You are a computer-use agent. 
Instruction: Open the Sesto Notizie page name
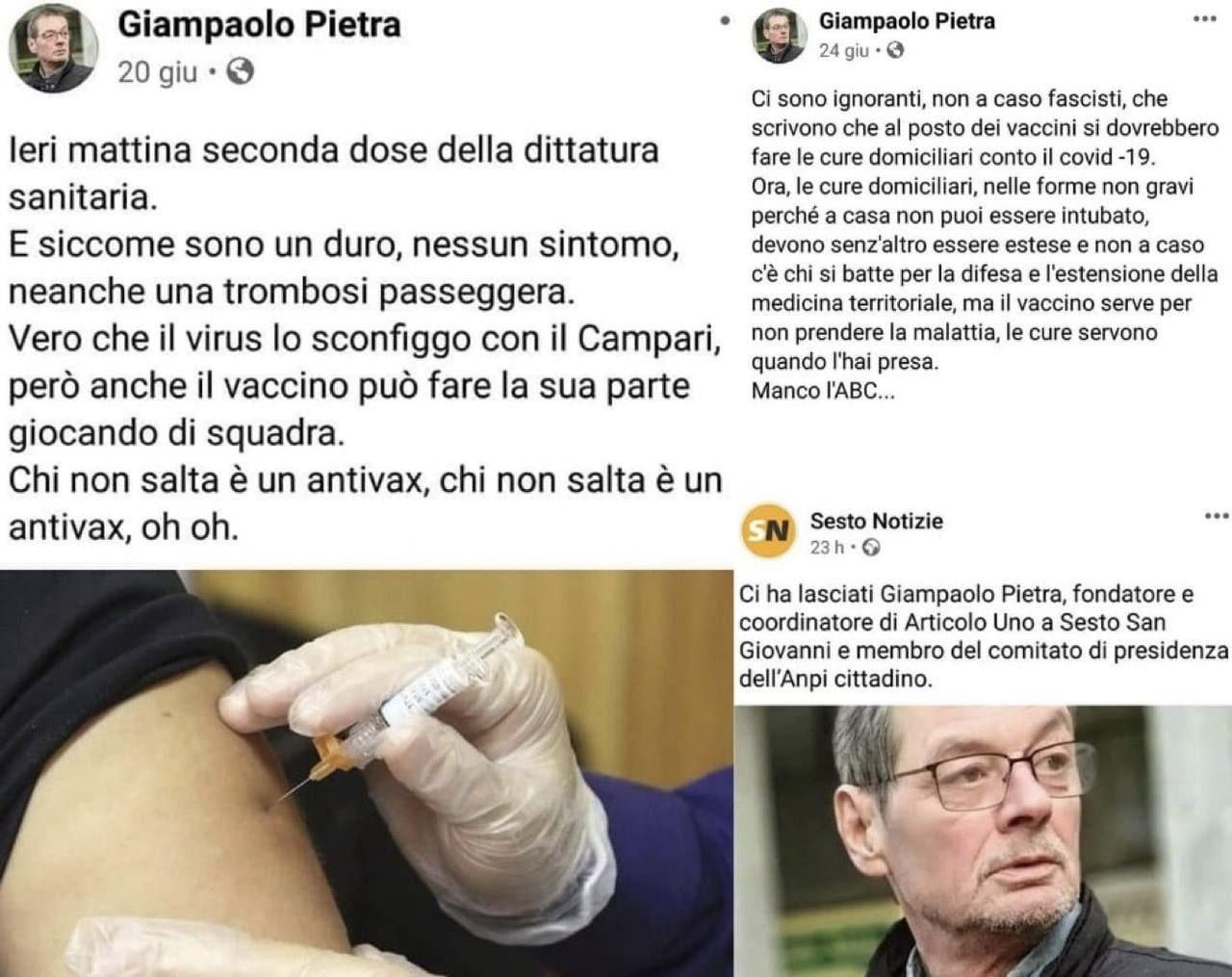point(876,521)
